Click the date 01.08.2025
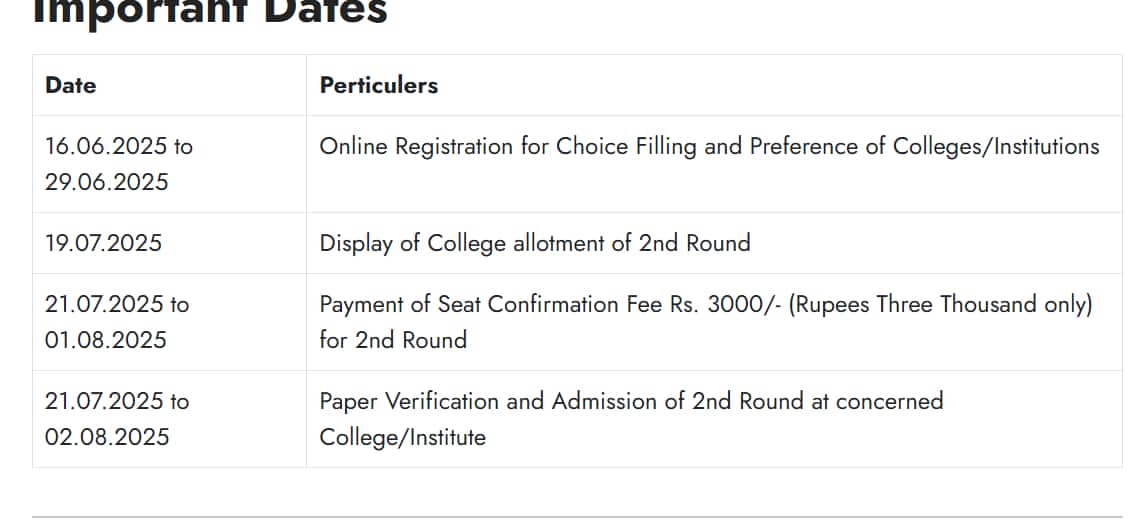The image size is (1138, 520). [x=106, y=339]
